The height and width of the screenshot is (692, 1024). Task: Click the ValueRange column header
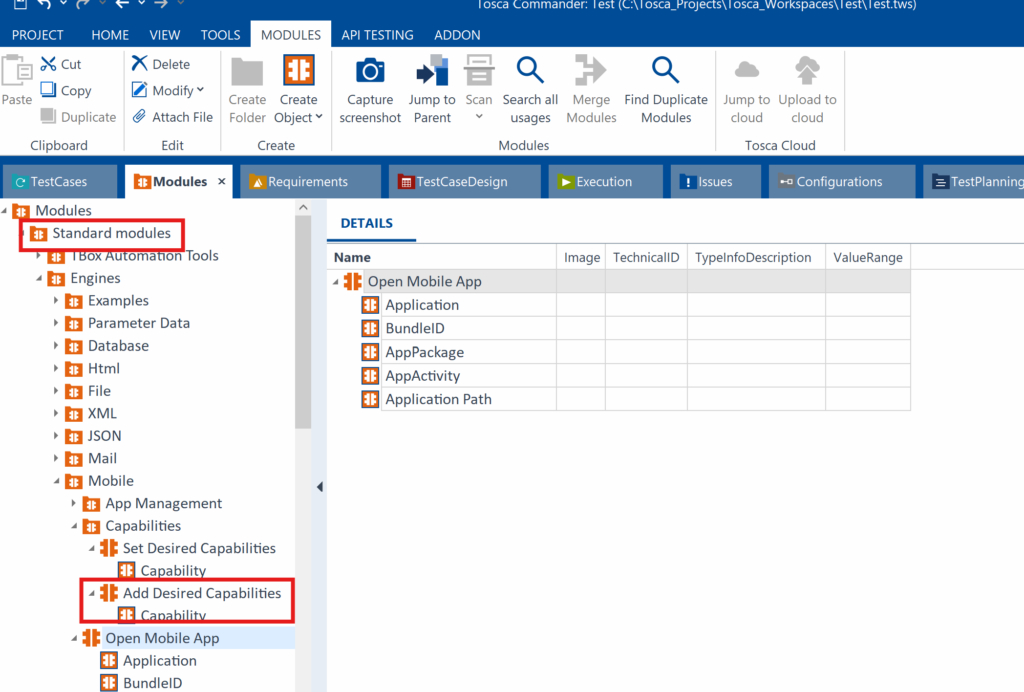(x=868, y=257)
